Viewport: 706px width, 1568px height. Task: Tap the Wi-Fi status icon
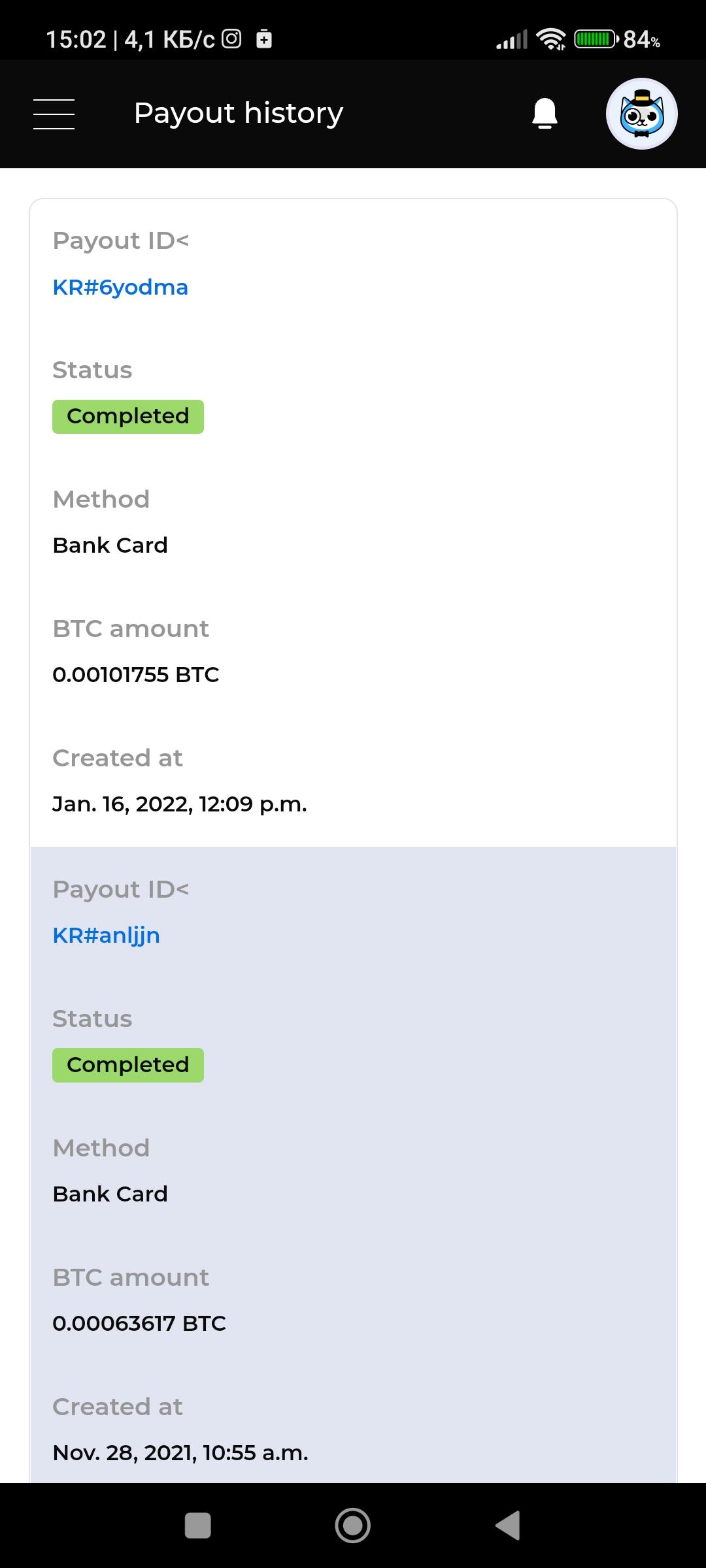551,39
